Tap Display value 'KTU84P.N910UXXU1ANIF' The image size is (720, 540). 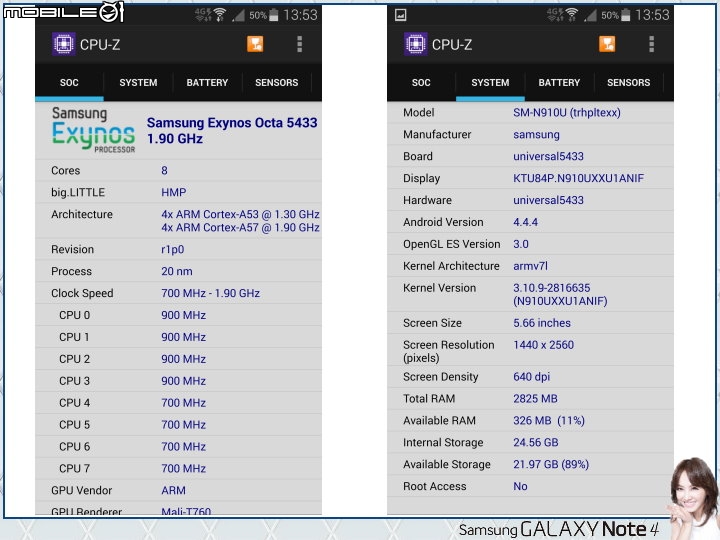click(x=579, y=178)
